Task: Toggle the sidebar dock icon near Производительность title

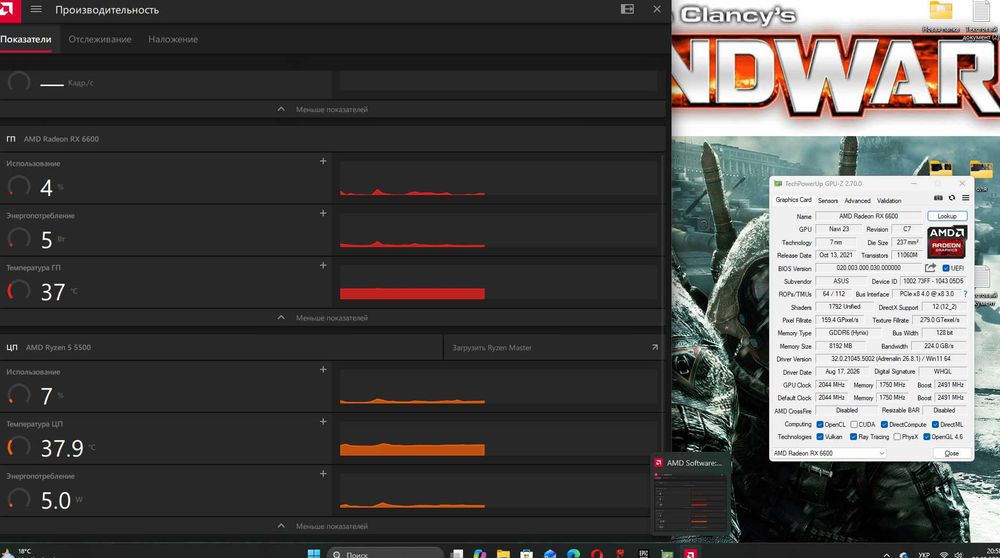Action: (628, 9)
